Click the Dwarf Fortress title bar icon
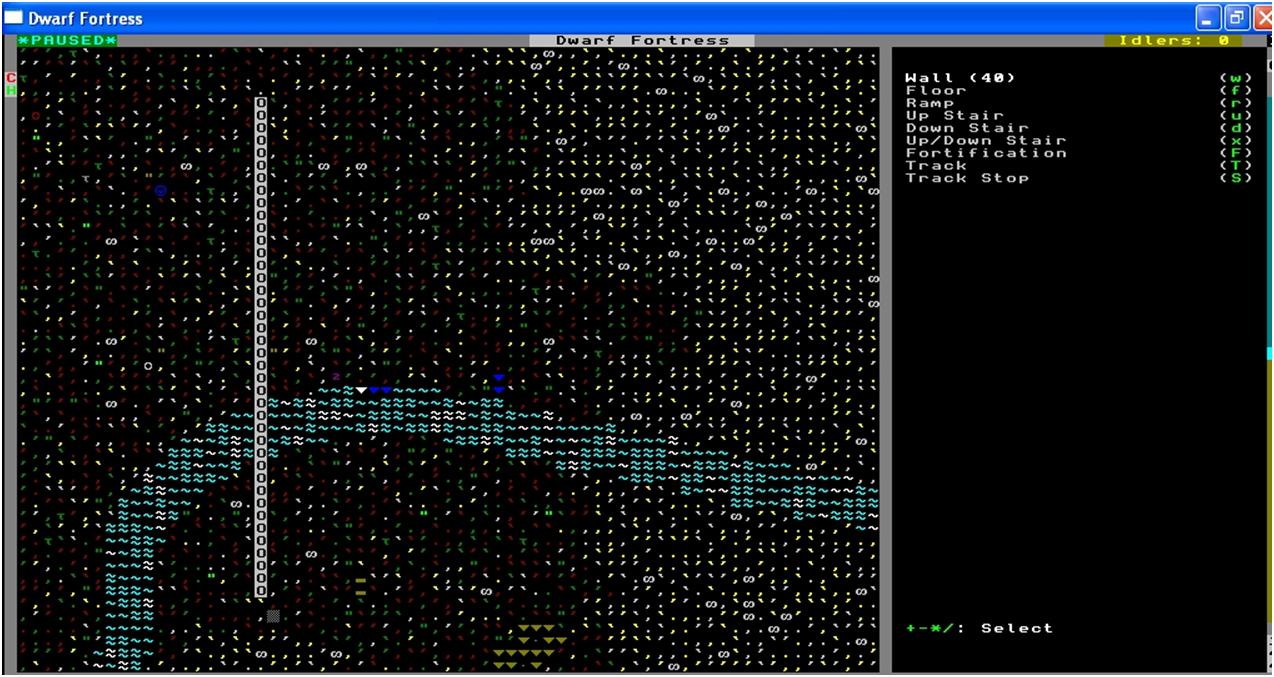Viewport: 1274px width, 677px height. tap(14, 18)
